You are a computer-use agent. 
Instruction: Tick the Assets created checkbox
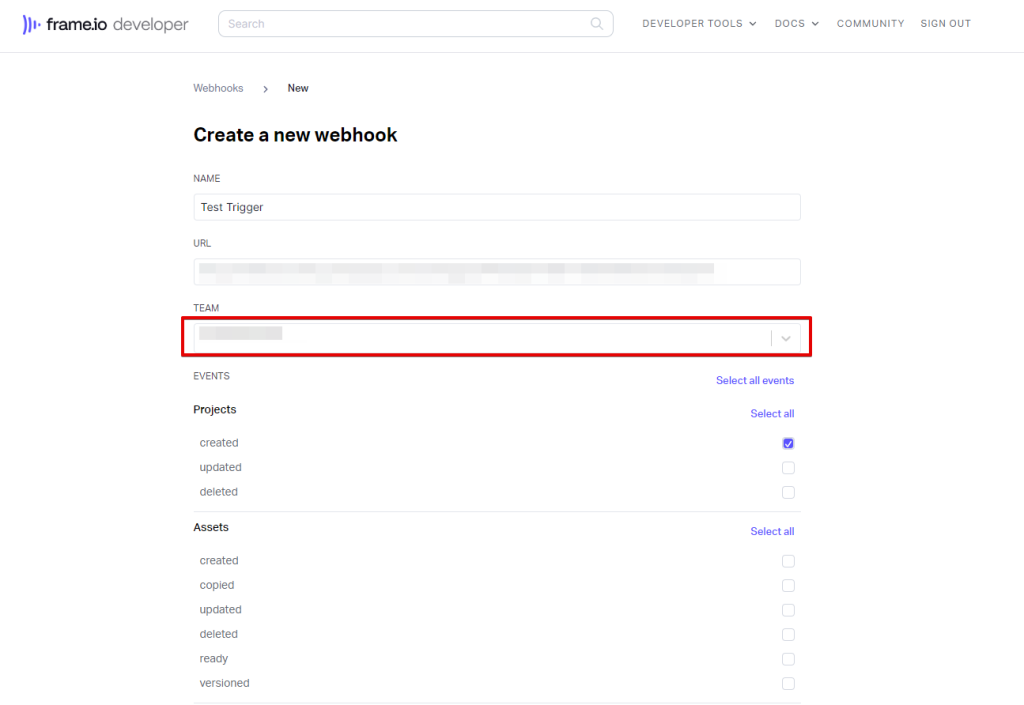788,561
